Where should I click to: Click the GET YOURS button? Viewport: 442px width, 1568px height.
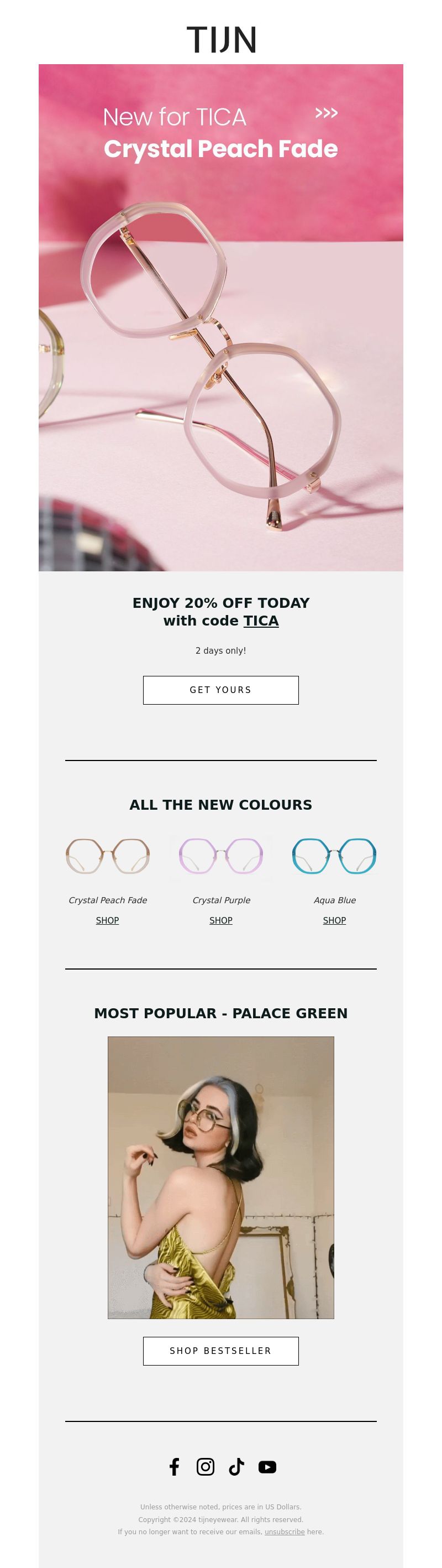tap(220, 690)
